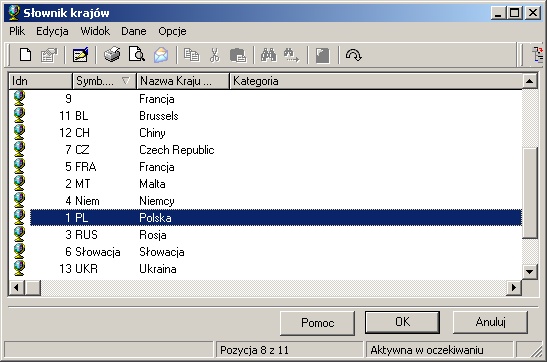
Task: Confirm with the OK button
Action: 402,322
